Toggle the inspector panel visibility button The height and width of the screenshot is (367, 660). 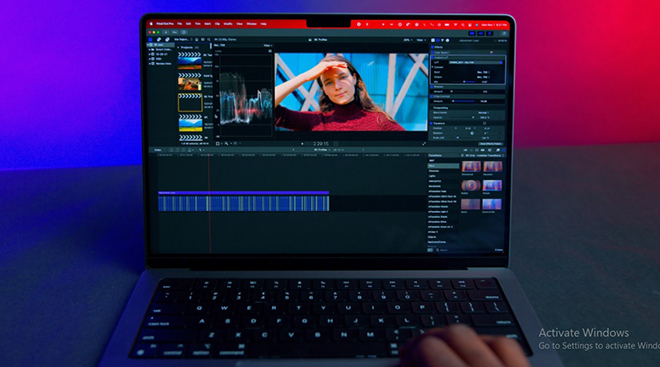coord(490,33)
